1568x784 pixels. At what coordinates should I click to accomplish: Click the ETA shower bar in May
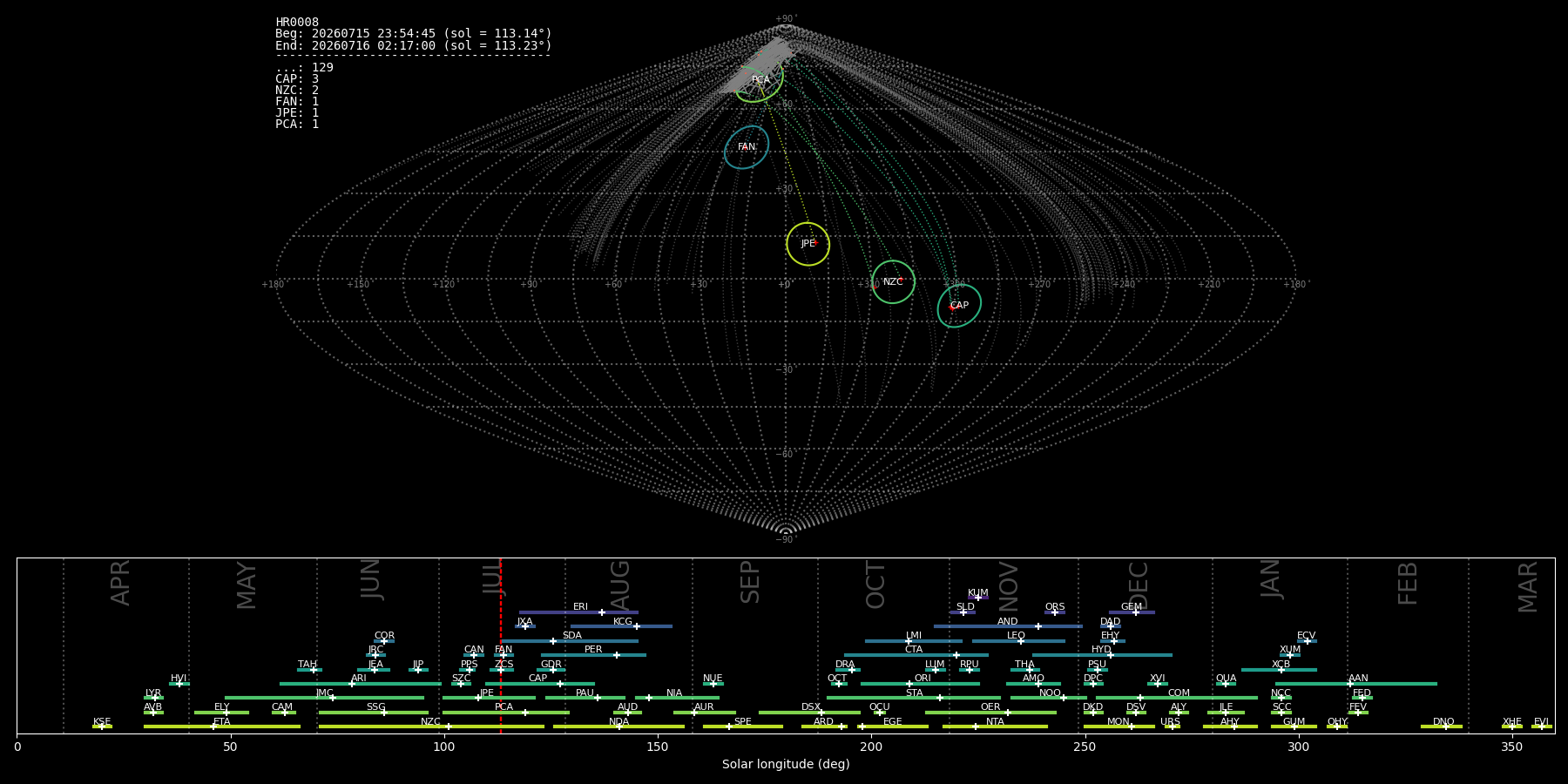click(x=222, y=727)
